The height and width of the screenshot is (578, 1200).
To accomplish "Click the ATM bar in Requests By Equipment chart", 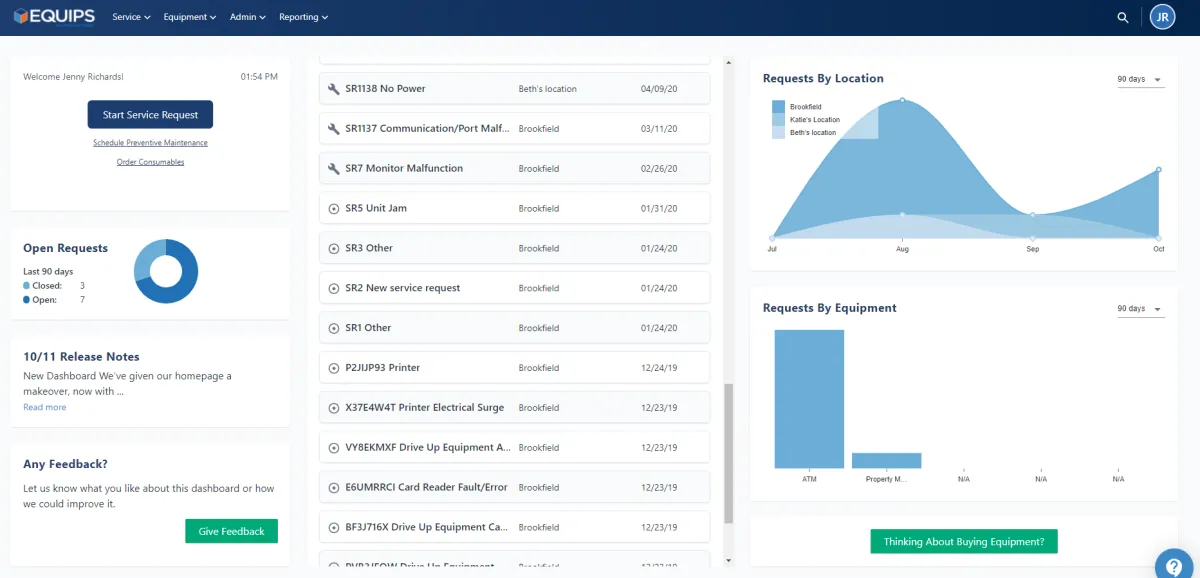I will (x=809, y=400).
